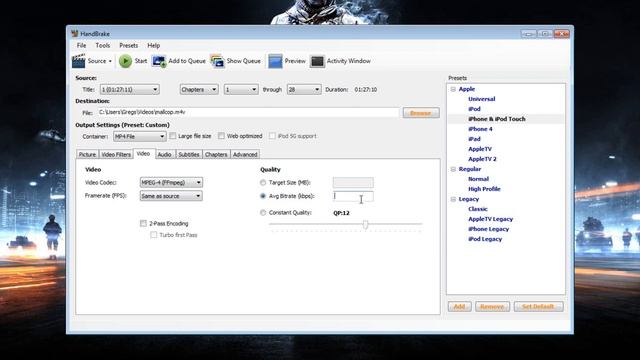Select the iPod preset
Screen dimensions: 640x360
click(x=474, y=109)
